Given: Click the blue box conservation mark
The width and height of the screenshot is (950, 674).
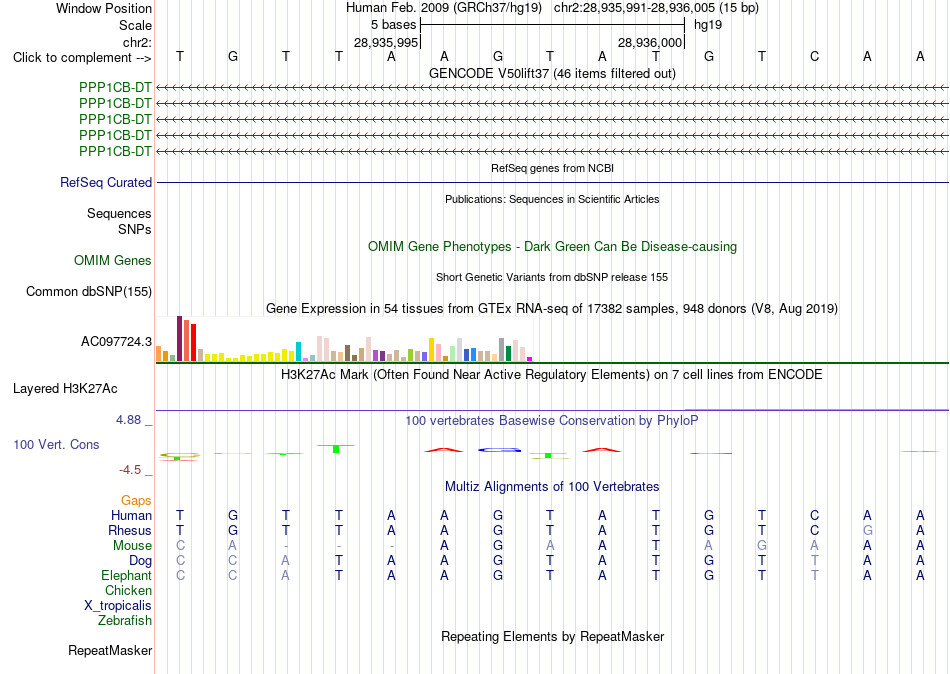Looking at the screenshot, I should click(x=499, y=450).
